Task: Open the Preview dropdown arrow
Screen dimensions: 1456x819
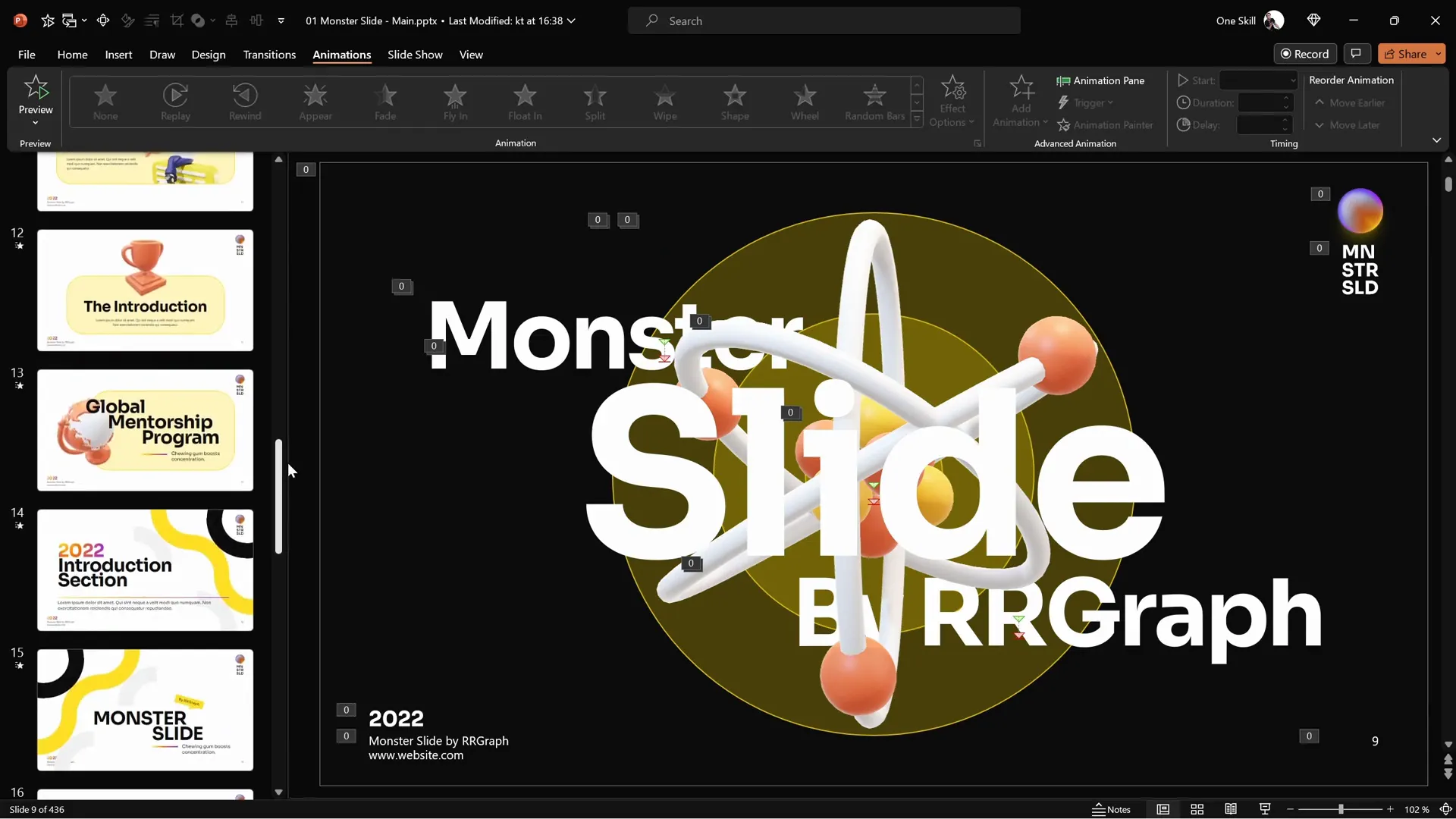Action: 36,122
